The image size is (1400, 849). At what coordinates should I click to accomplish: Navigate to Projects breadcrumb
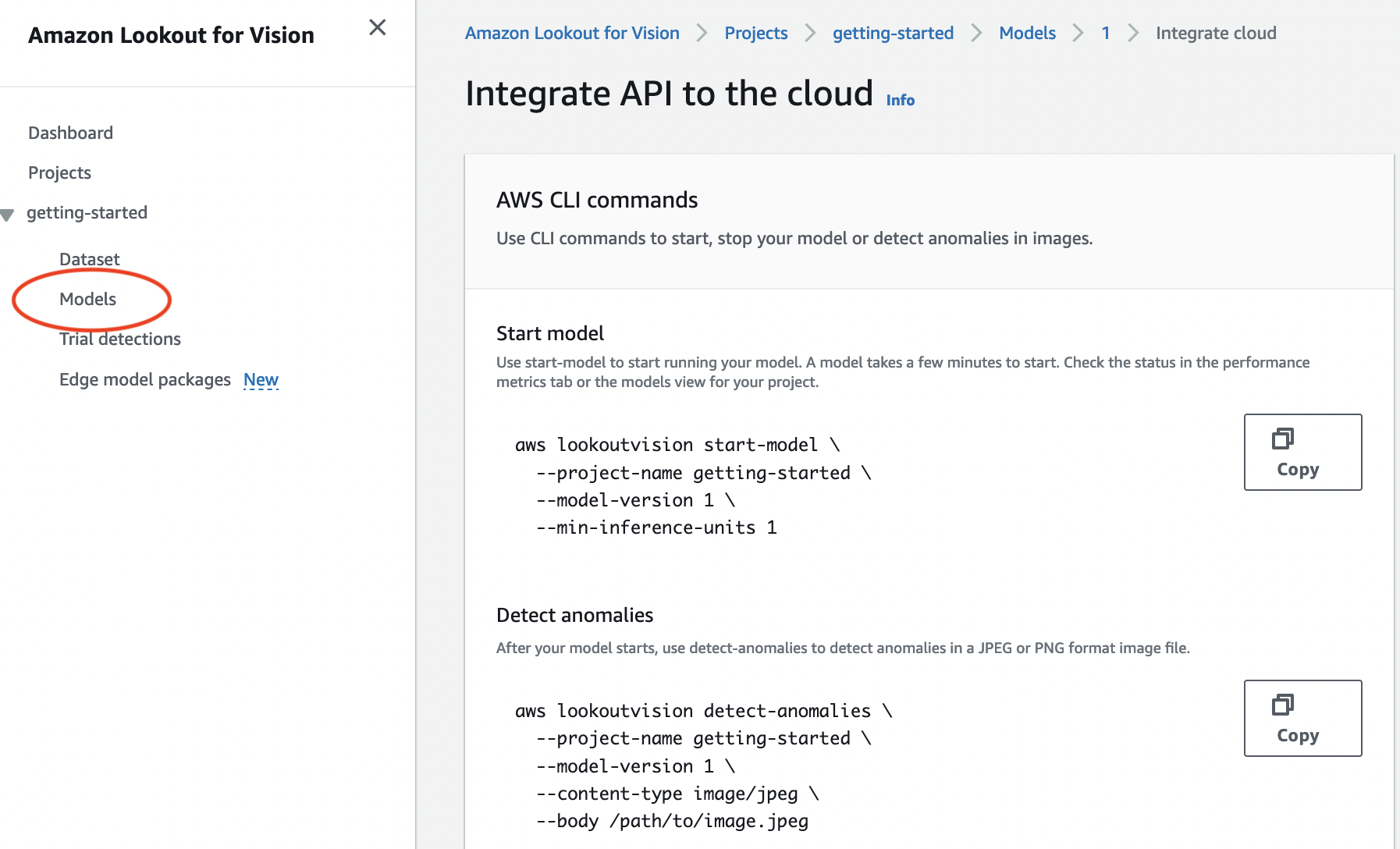point(755,33)
